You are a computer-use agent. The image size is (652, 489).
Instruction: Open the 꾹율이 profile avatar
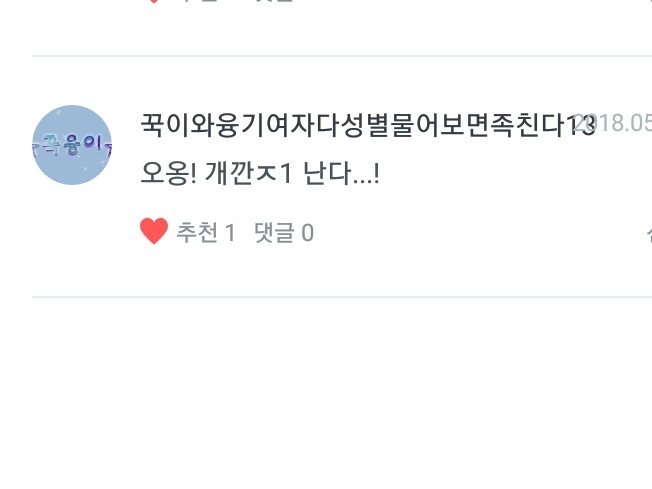72,145
